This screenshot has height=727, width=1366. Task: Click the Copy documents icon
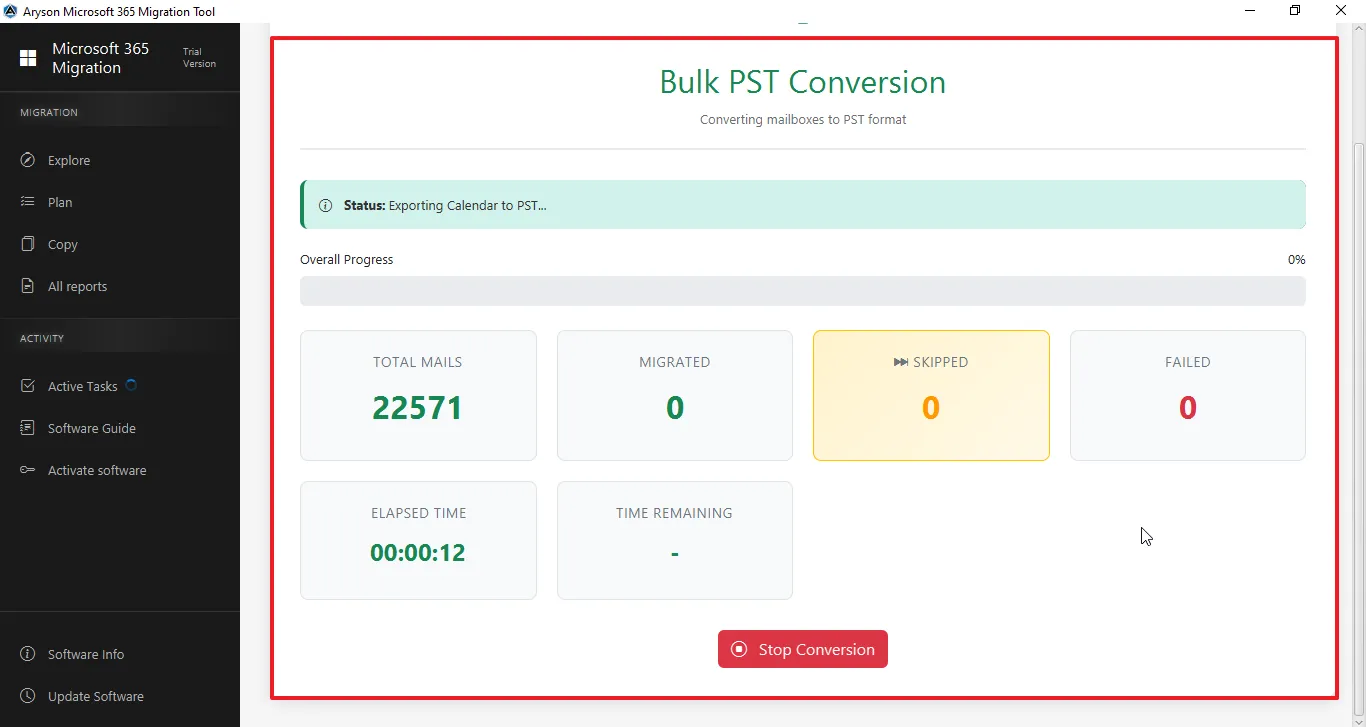[x=28, y=244]
